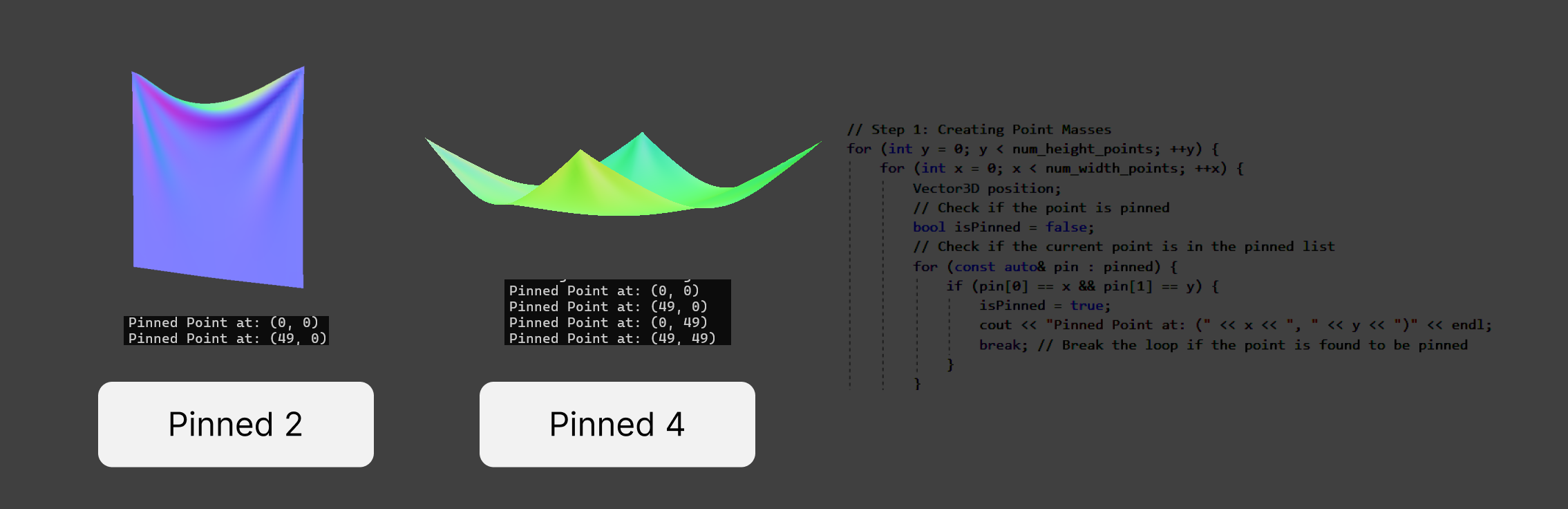Screen dimensions: 1568x509
Task: Click the num_width_points for-loop line
Action: 1061,168
